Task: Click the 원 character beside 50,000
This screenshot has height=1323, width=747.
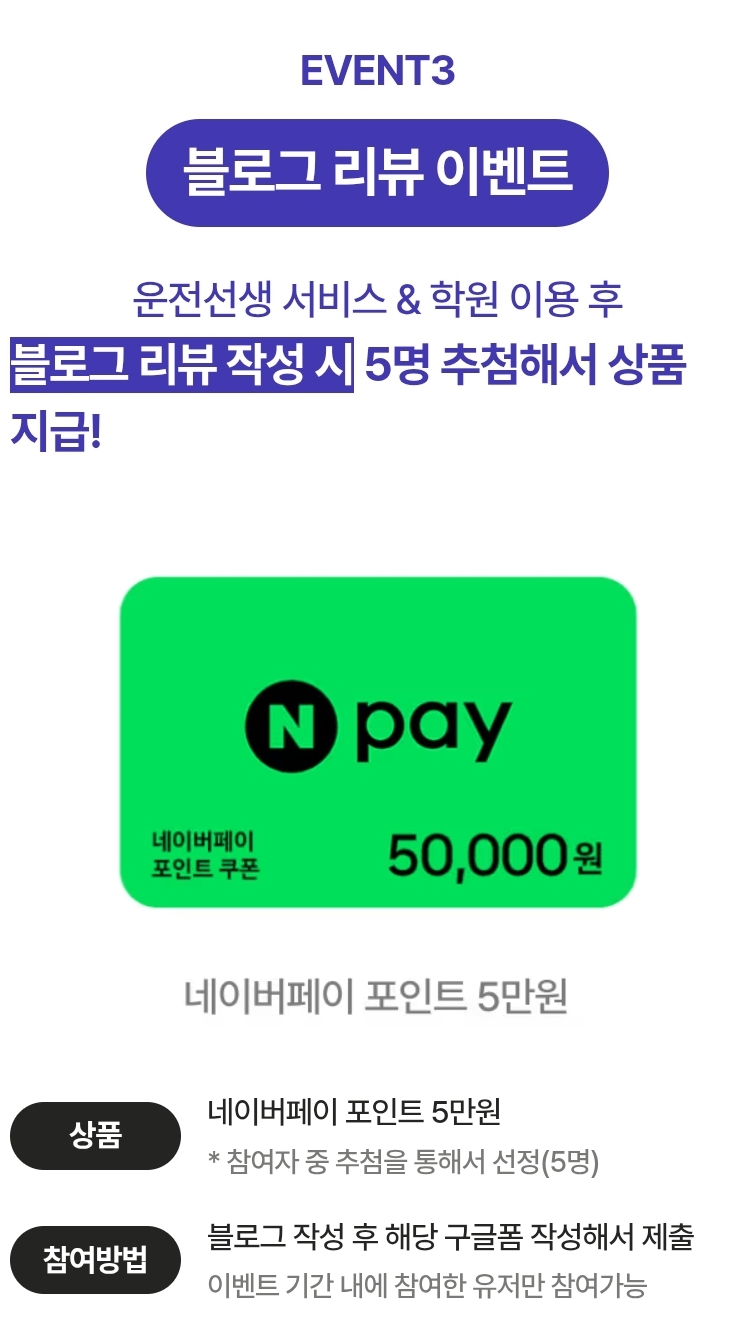Action: pos(589,859)
